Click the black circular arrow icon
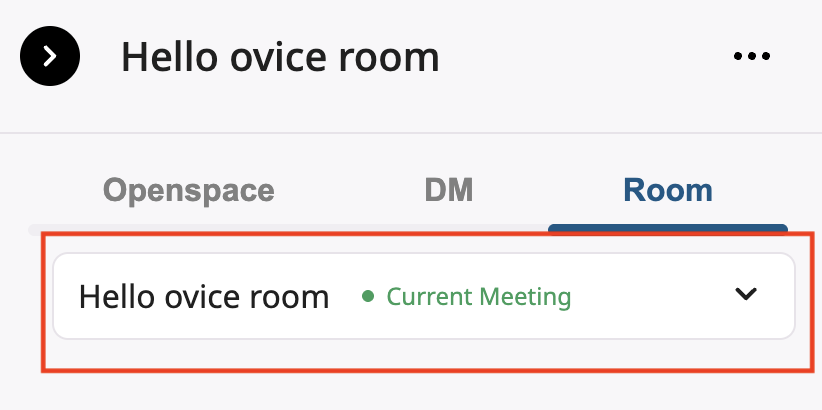Screen dimensions: 822x410 [x=50, y=57]
